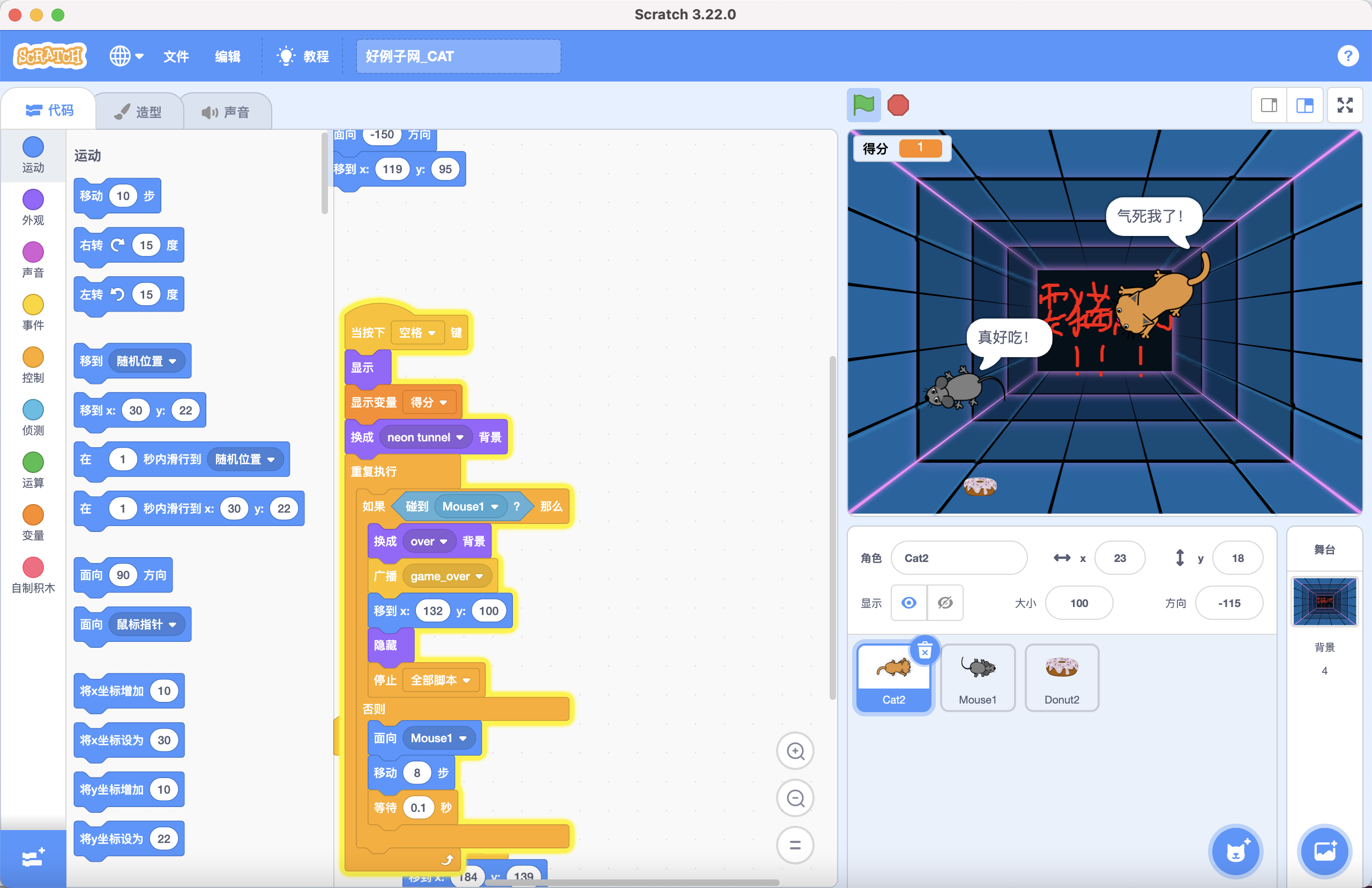Select the Operators 运算 category

pos(33,469)
